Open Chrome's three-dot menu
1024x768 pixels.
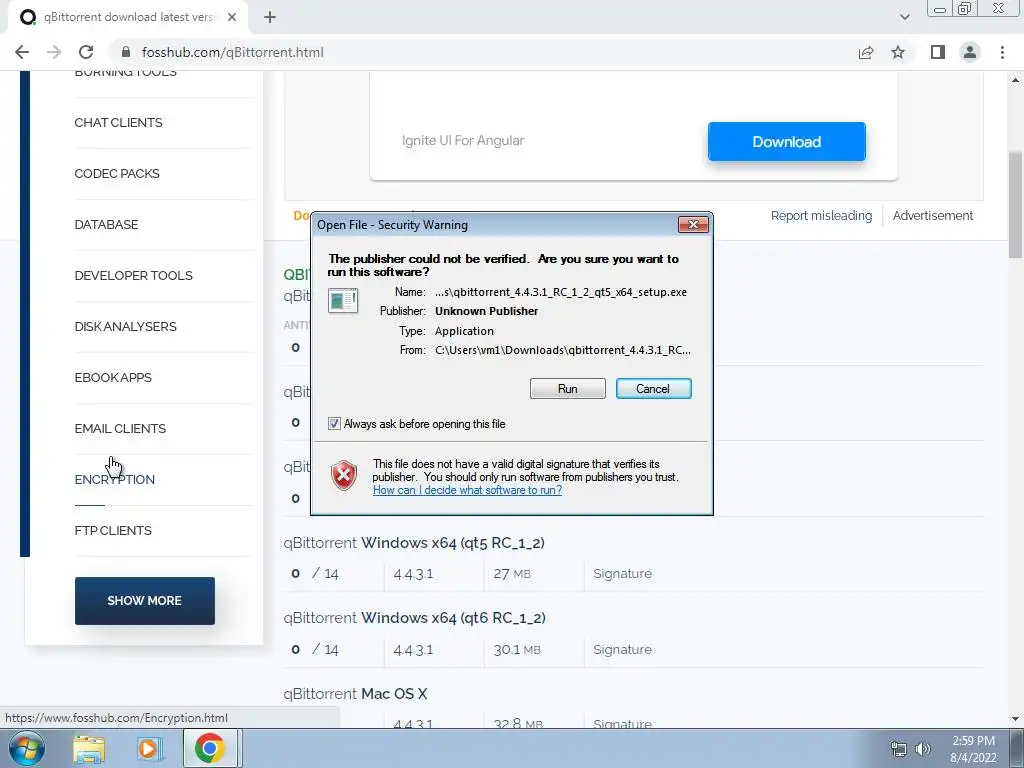coord(1002,52)
